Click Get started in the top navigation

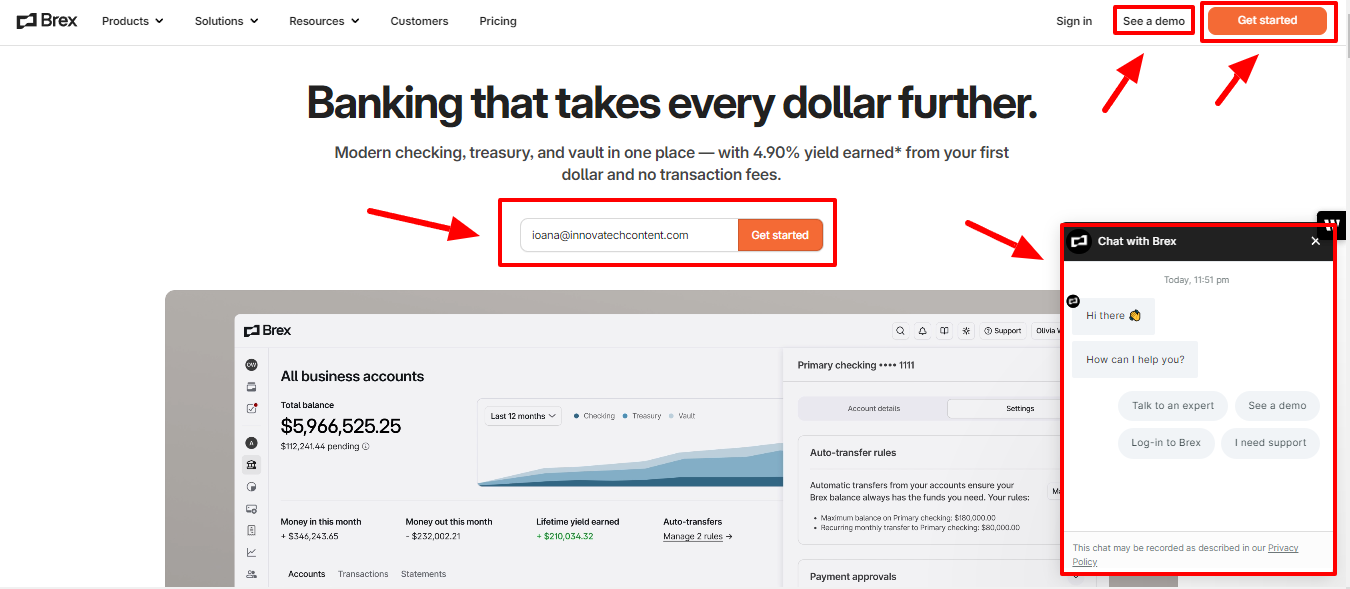tap(1267, 20)
